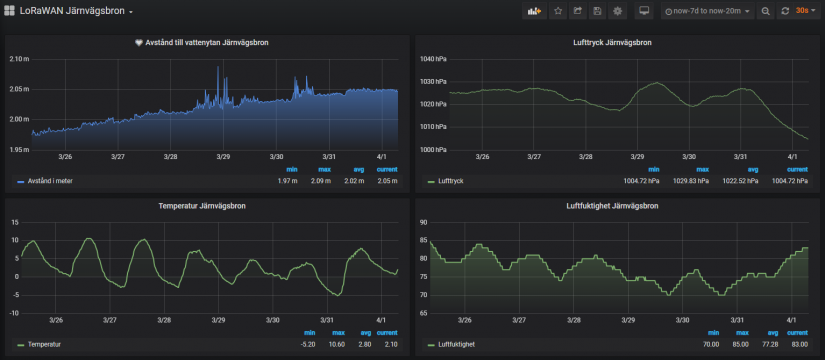The image size is (825, 360).
Task: Toggle the Luftfuktighet legend series
Action: click(x=457, y=345)
